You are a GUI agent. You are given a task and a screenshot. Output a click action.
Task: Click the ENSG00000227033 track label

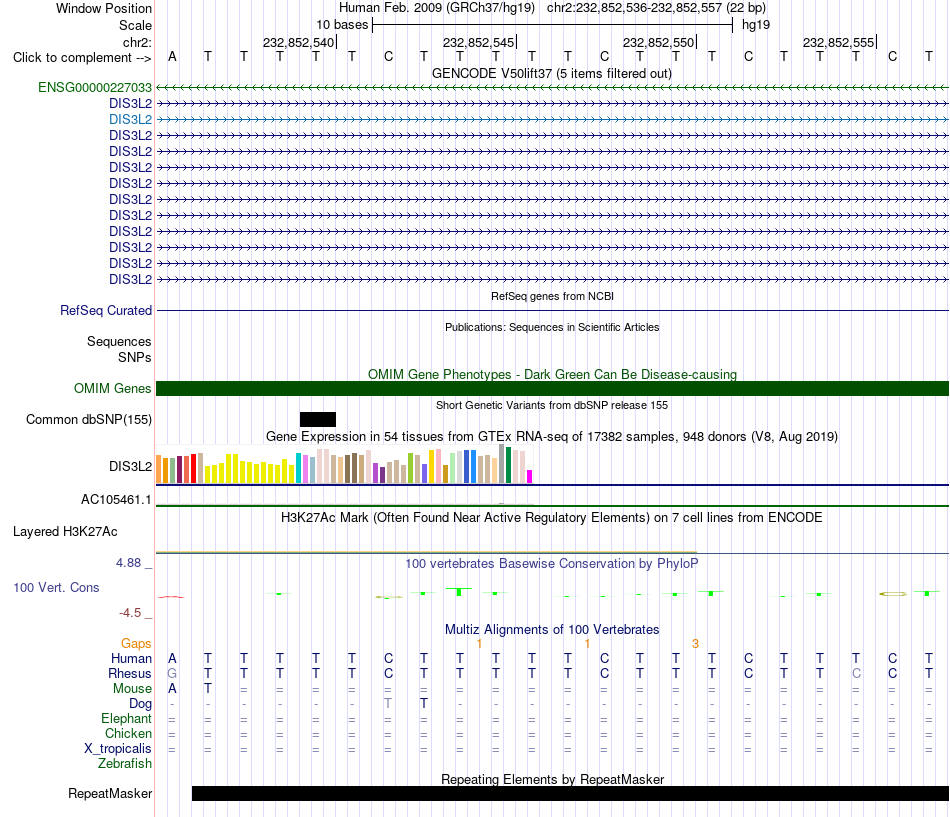pos(95,87)
